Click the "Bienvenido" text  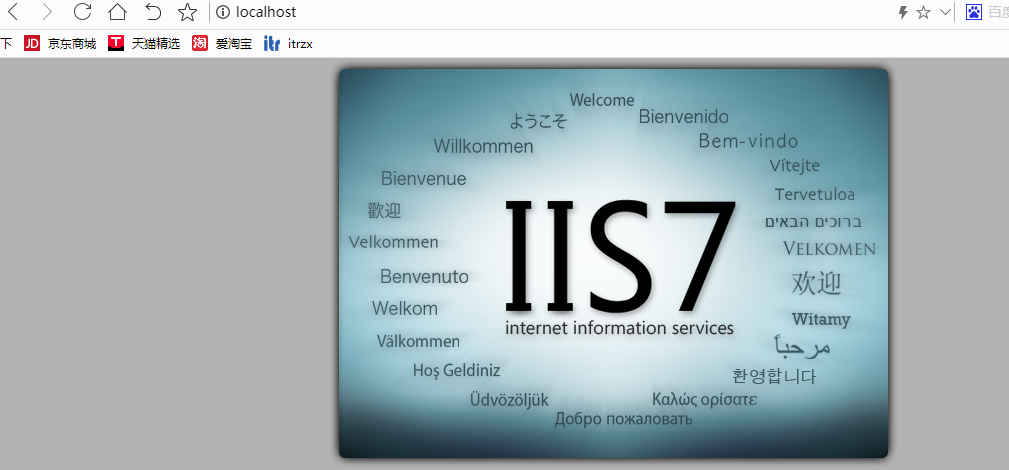[683, 117]
